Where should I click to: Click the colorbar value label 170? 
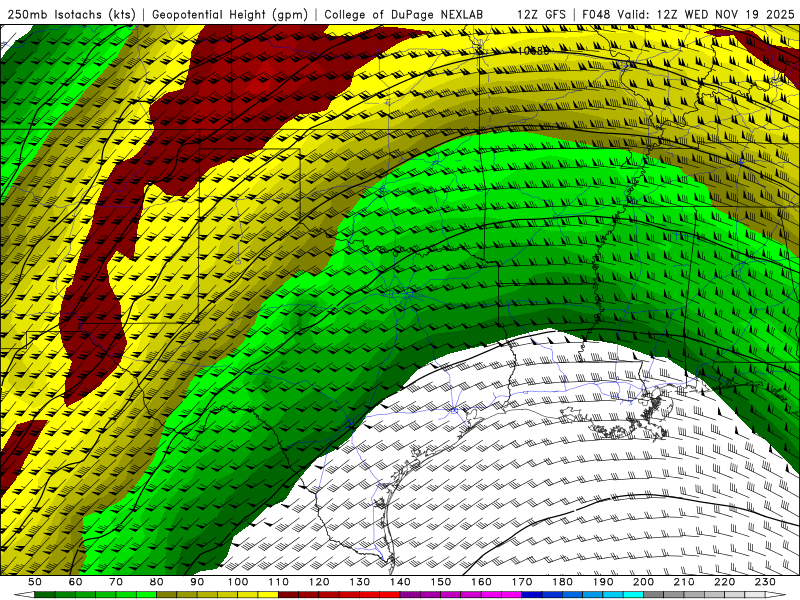coord(522,582)
